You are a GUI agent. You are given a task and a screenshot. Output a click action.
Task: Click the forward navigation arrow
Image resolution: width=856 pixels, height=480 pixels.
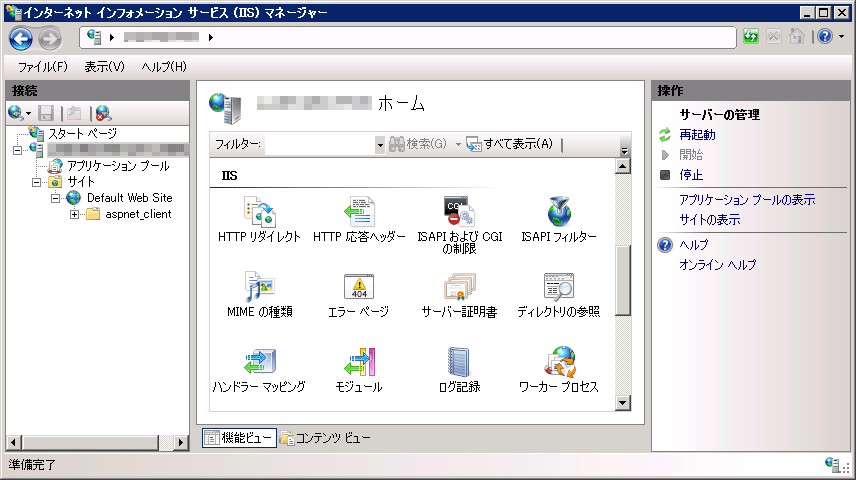click(50, 39)
